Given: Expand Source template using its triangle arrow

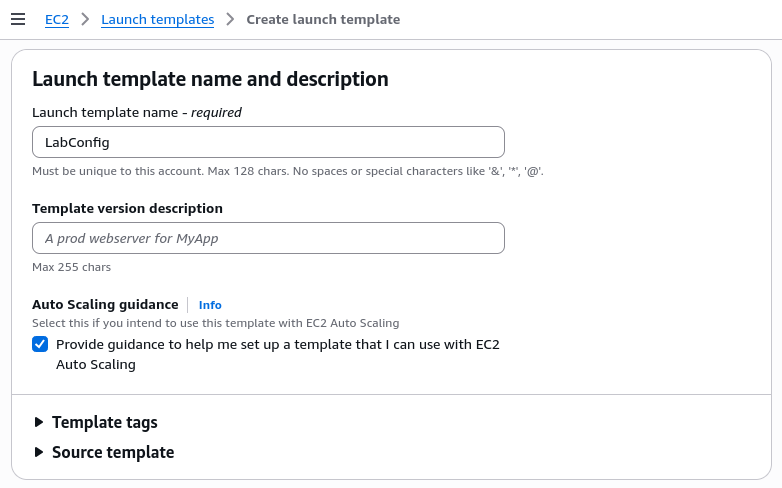Looking at the screenshot, I should point(39,453).
